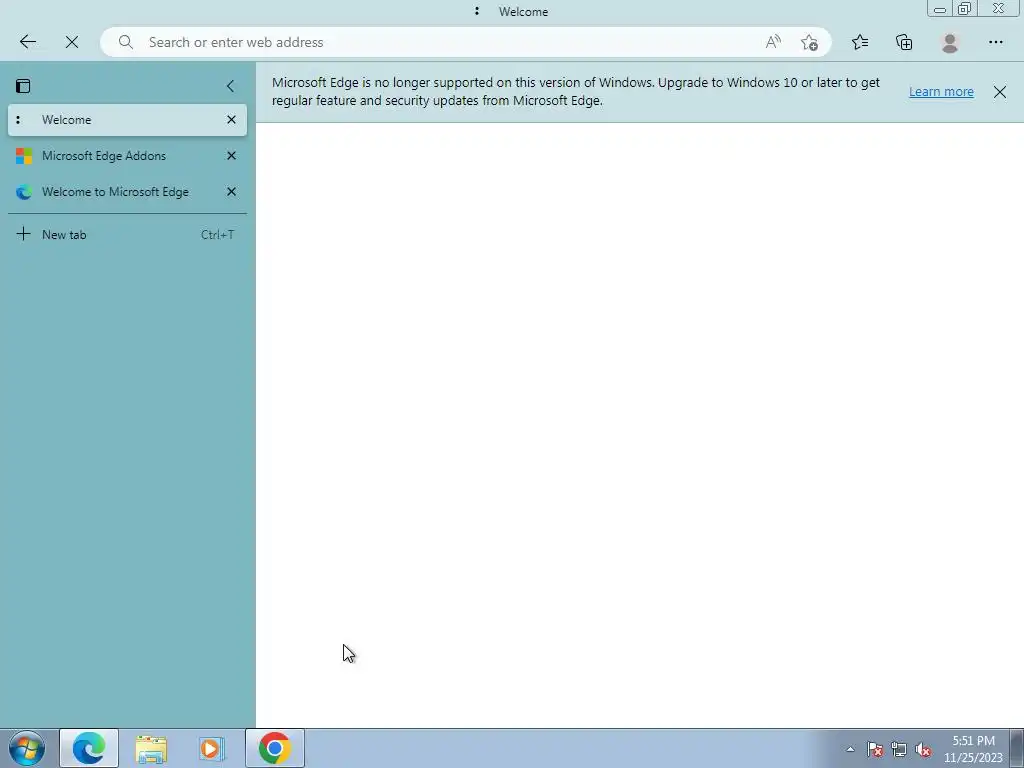Viewport: 1024px width, 768px height.
Task: Open the Collections panel
Action: point(904,42)
